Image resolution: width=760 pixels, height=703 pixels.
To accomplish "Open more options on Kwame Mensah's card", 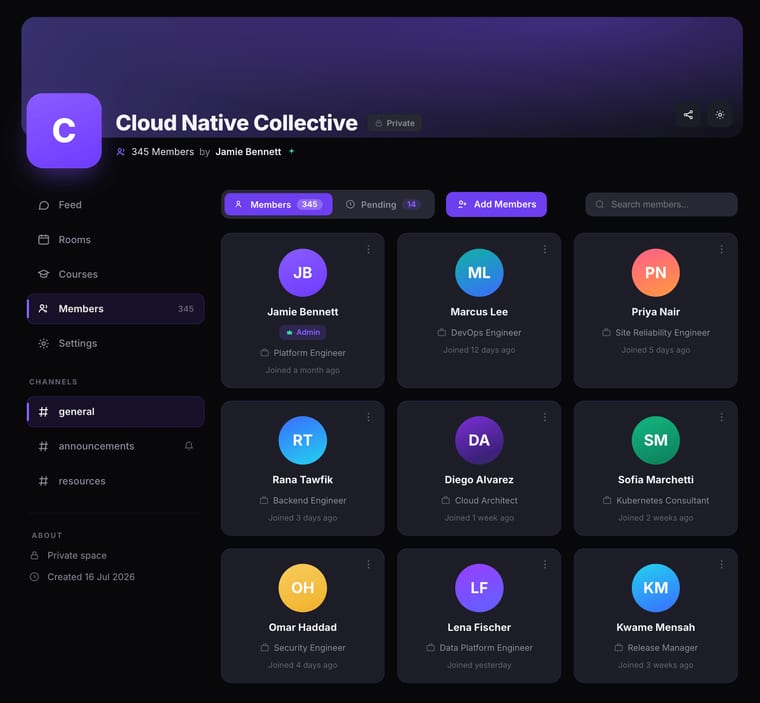I will (721, 564).
